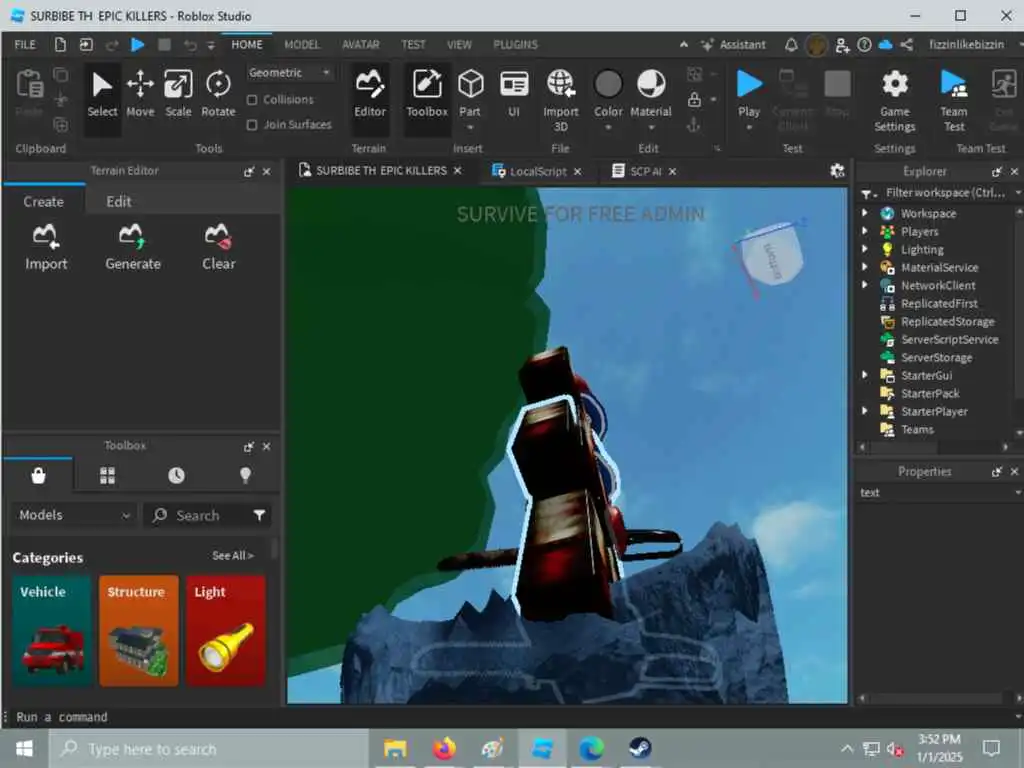Expand the StarterPlayer tree node
1024x768 pixels.
point(865,411)
